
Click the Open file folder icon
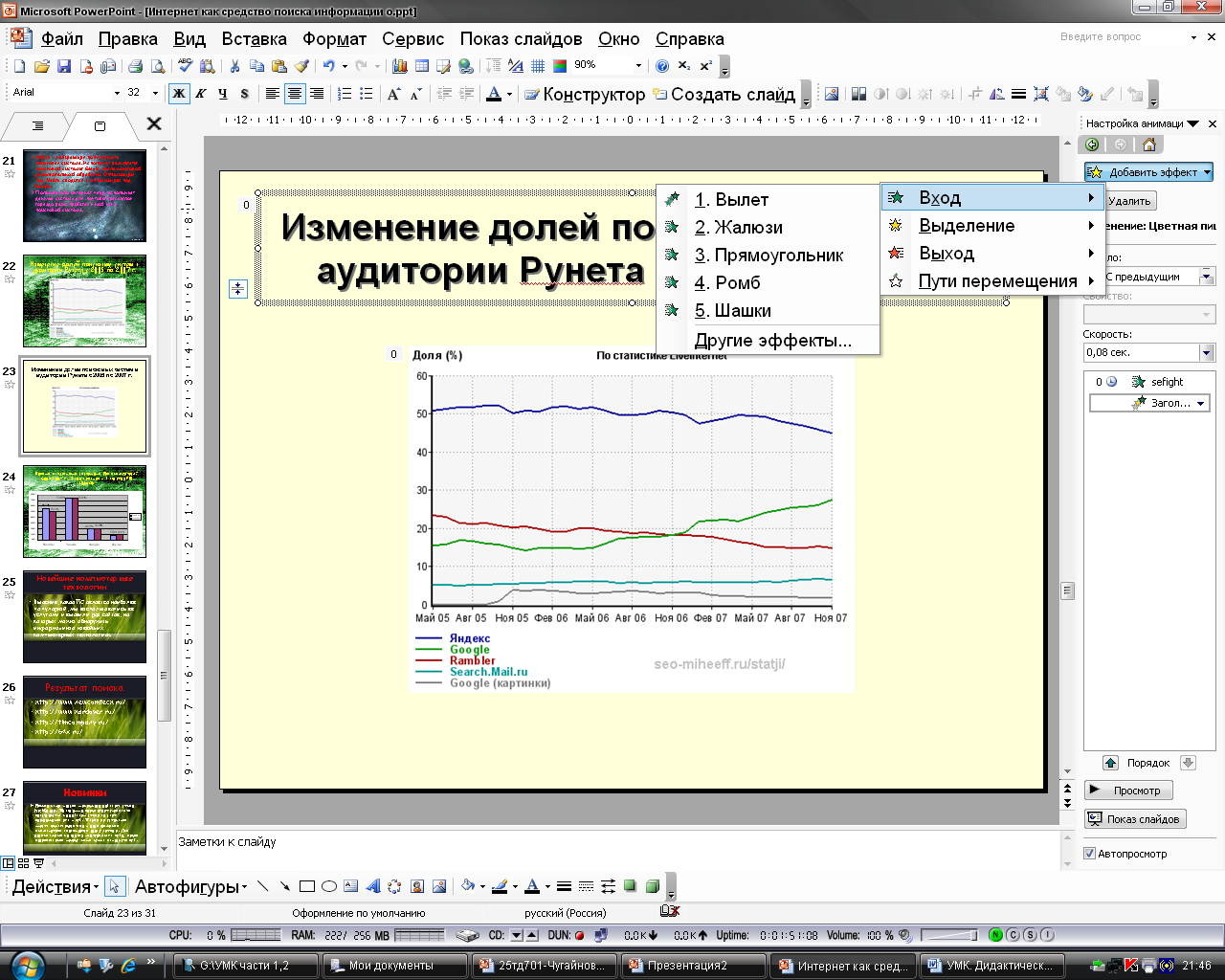coord(41,66)
